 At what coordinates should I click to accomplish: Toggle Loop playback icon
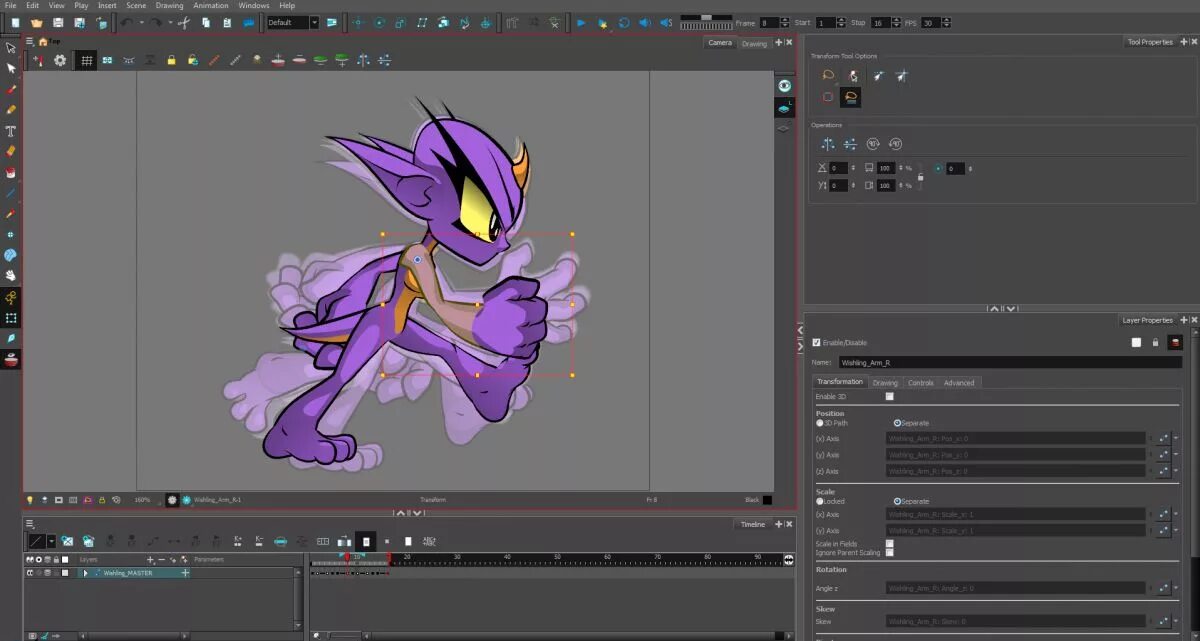point(624,22)
